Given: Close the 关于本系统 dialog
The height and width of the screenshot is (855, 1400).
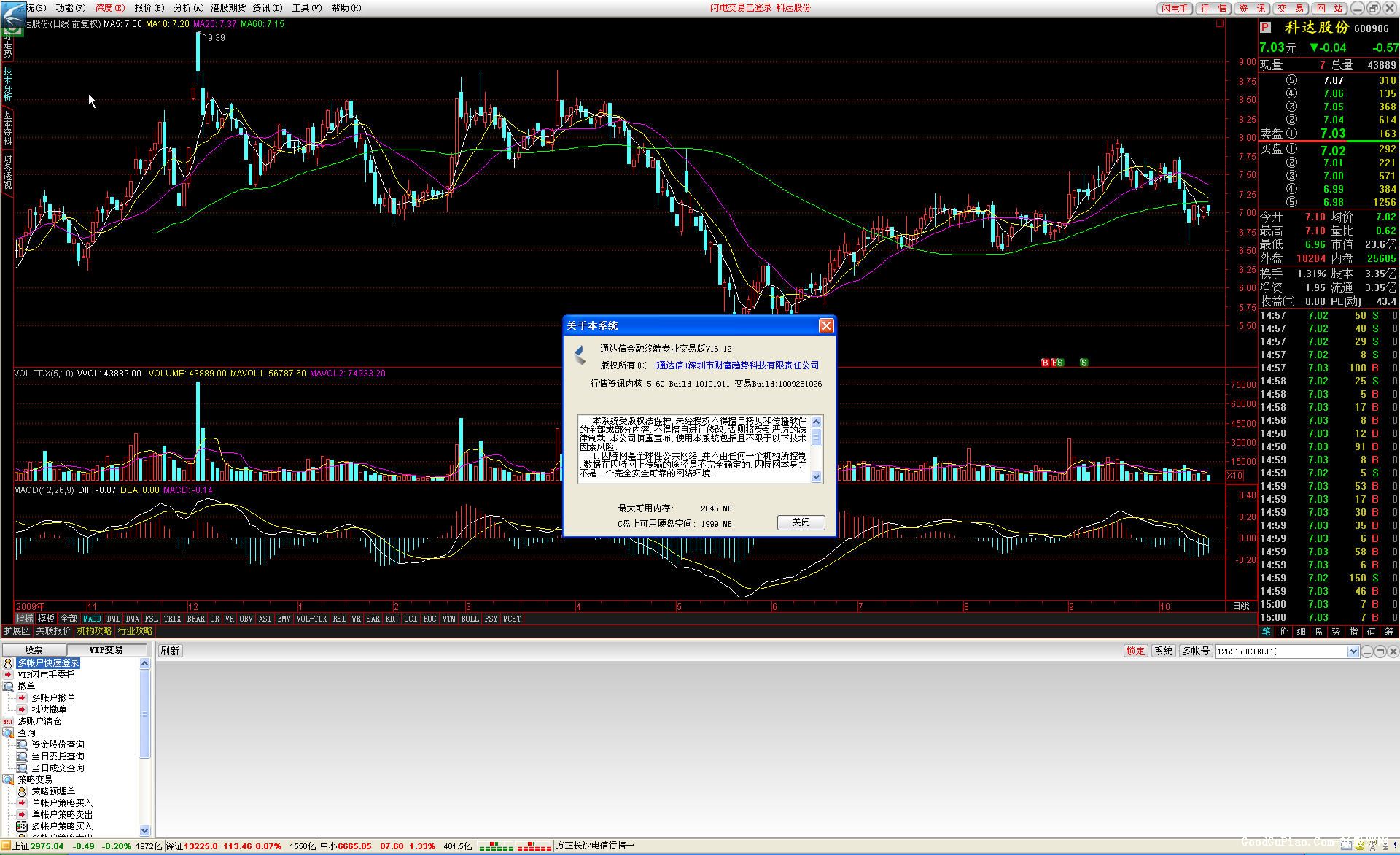Looking at the screenshot, I should pos(825,326).
